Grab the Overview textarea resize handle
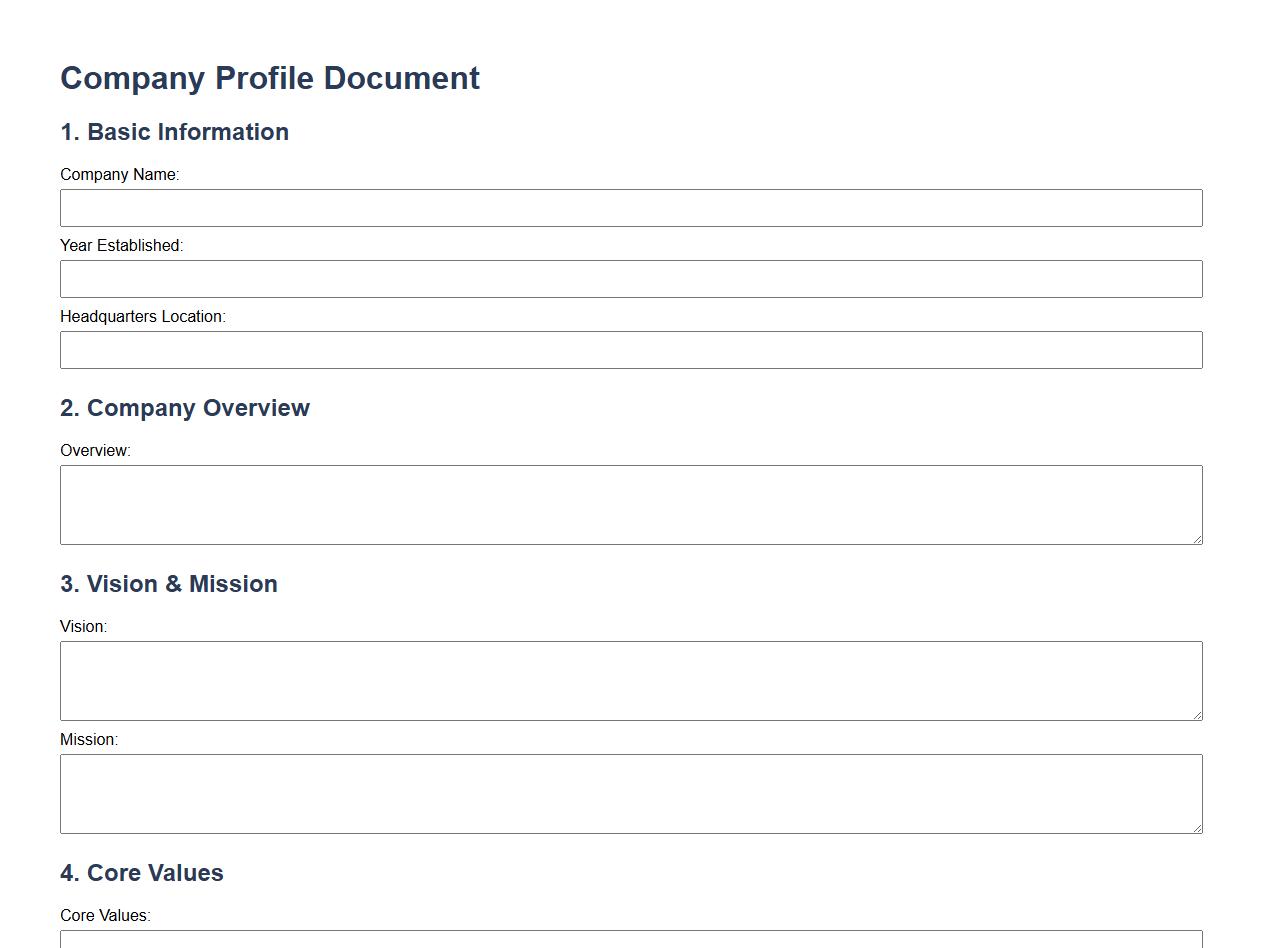 coord(1196,539)
